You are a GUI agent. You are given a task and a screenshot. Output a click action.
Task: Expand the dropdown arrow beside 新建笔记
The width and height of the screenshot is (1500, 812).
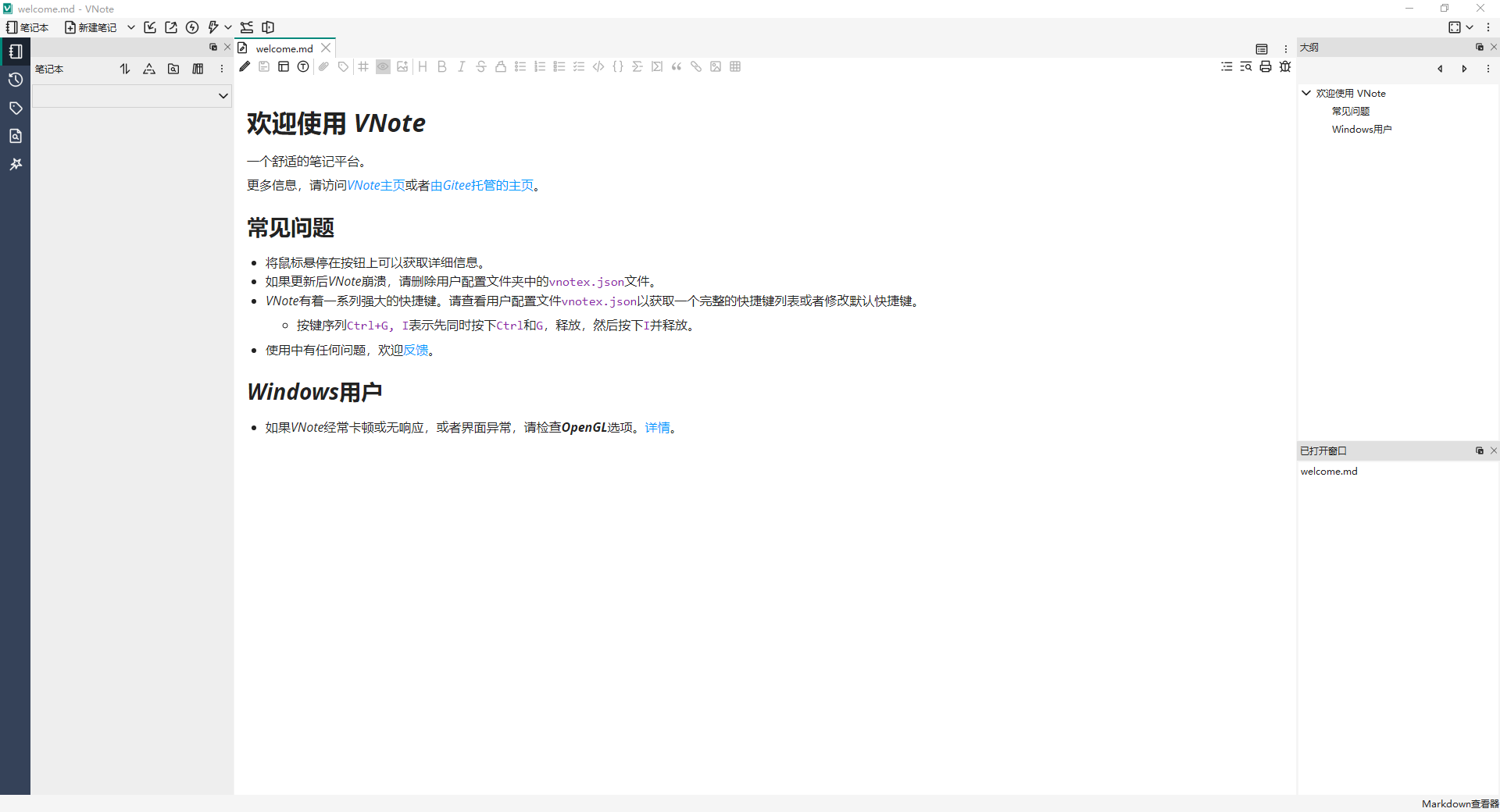tap(131, 27)
